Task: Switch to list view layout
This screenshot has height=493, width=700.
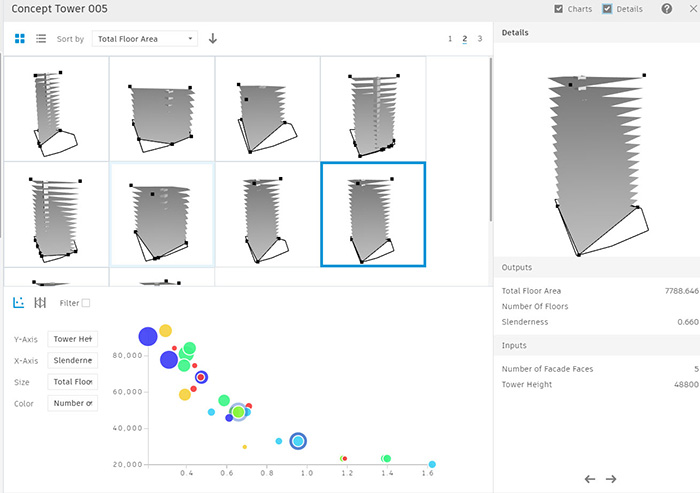Action: pos(41,39)
